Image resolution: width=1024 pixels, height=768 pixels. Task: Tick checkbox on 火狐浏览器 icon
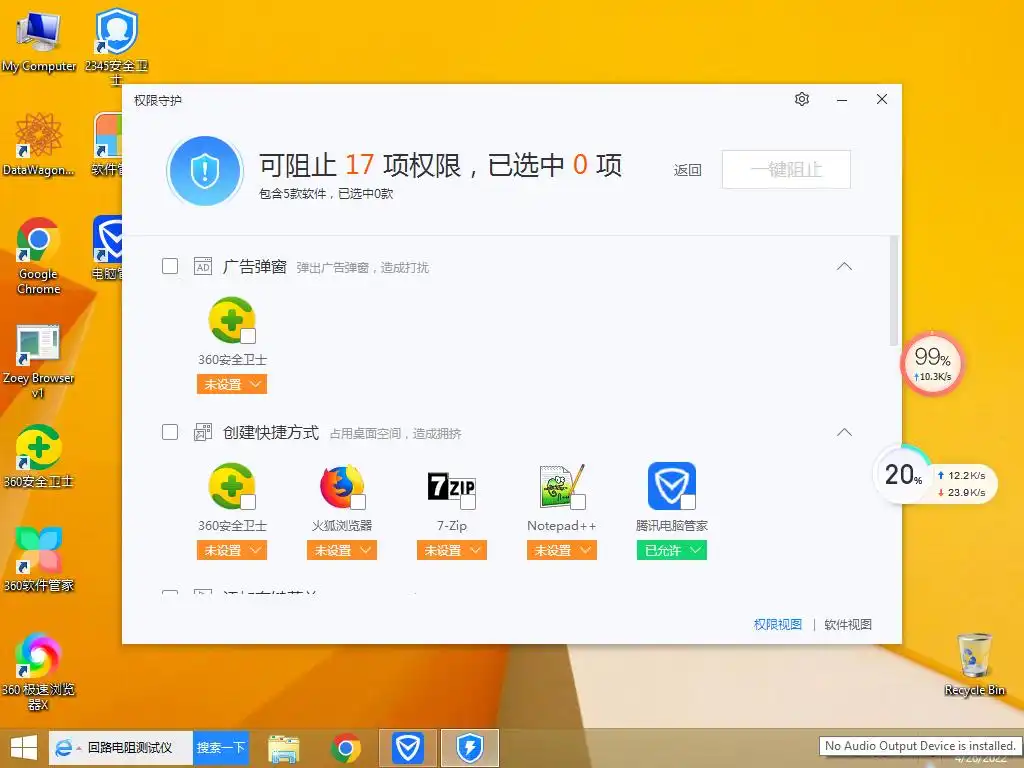[x=358, y=502]
